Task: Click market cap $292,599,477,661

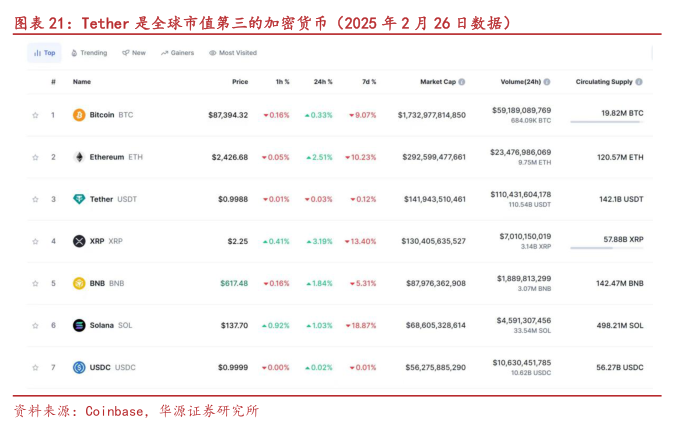Action: pos(434,157)
